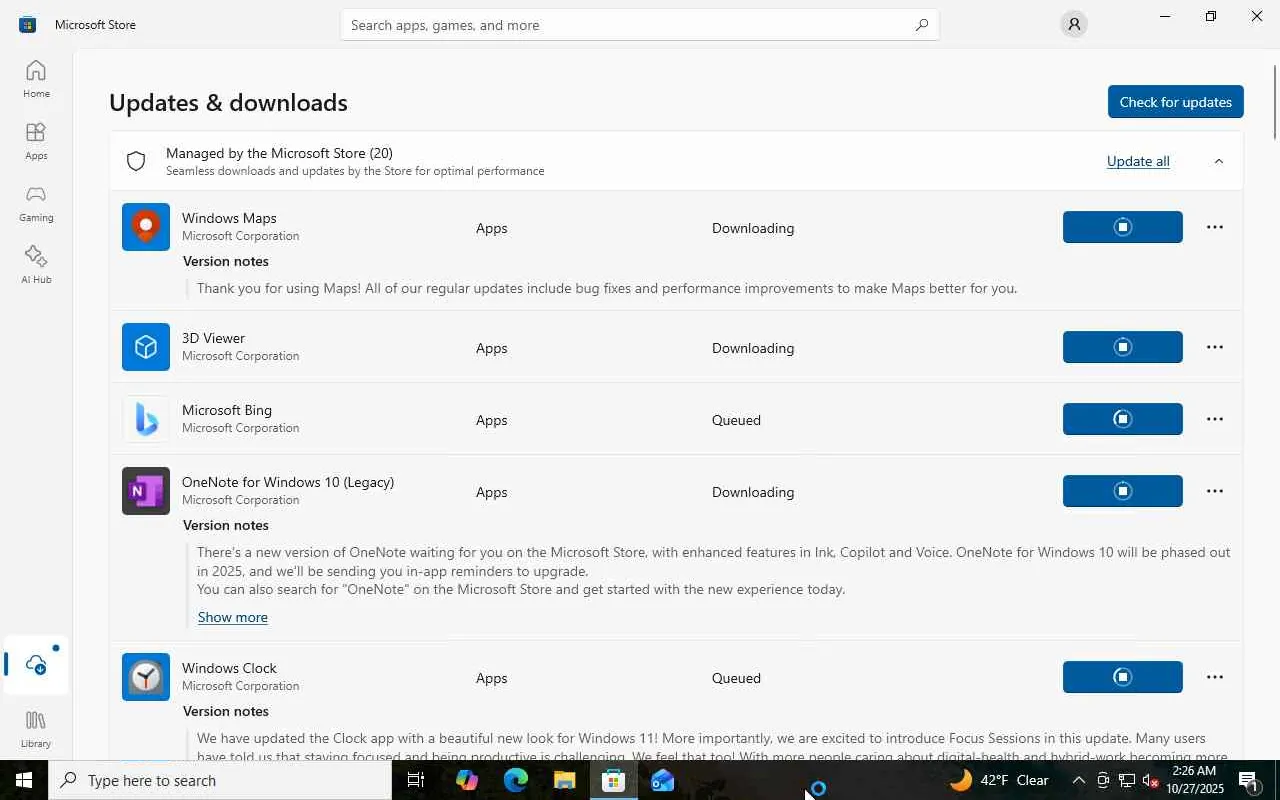Open more options for Windows Clock
The width and height of the screenshot is (1280, 800).
pyautogui.click(x=1215, y=677)
